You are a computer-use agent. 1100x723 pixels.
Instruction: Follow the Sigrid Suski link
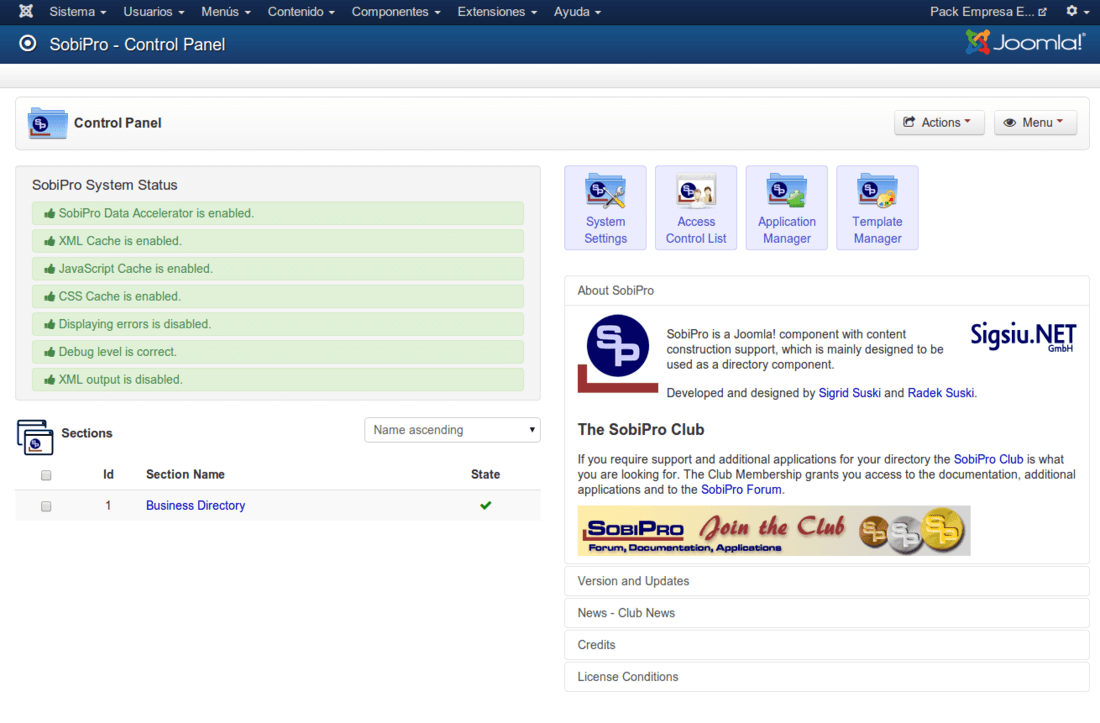click(850, 393)
